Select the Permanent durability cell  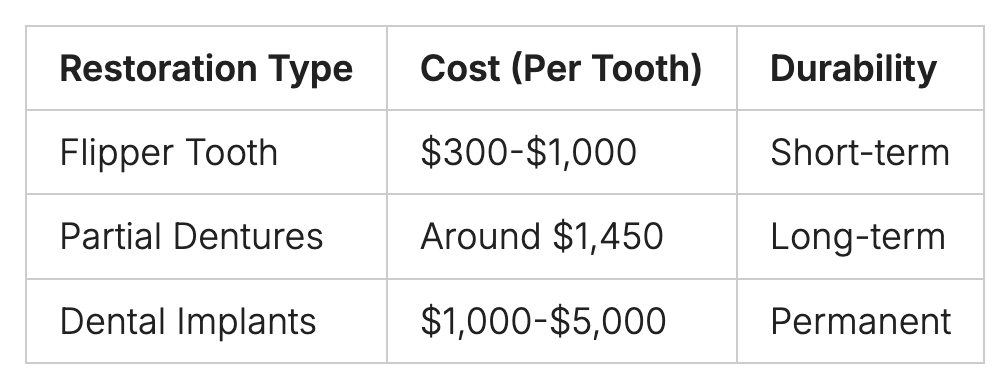pos(860,321)
